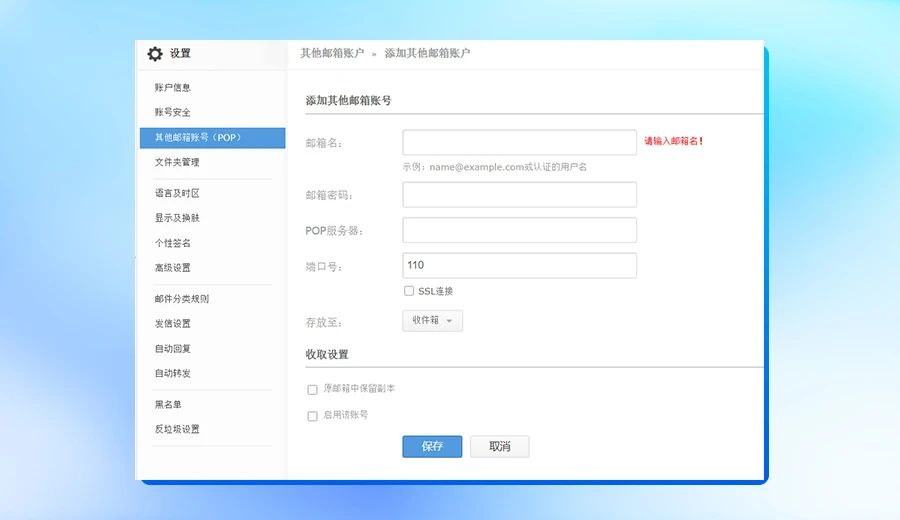Click the 取消 button
The height and width of the screenshot is (520, 900).
[x=500, y=447]
